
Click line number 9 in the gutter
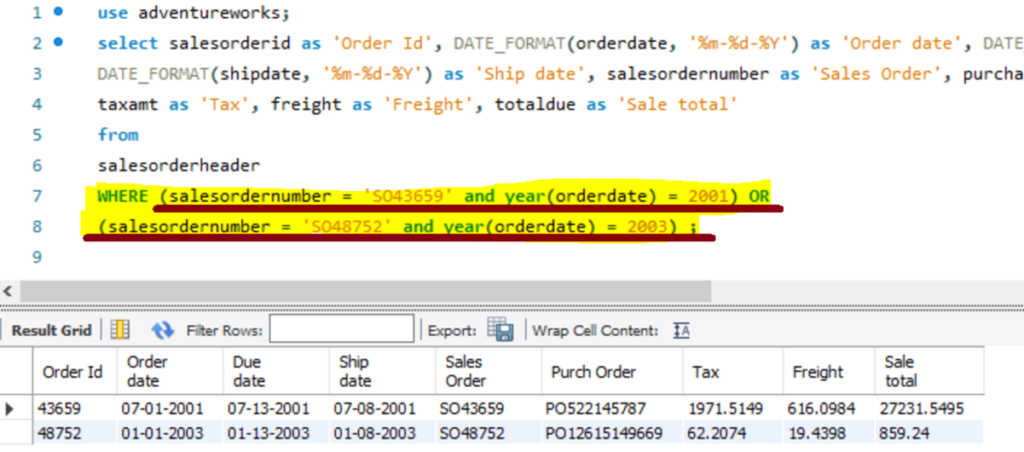tap(37, 257)
